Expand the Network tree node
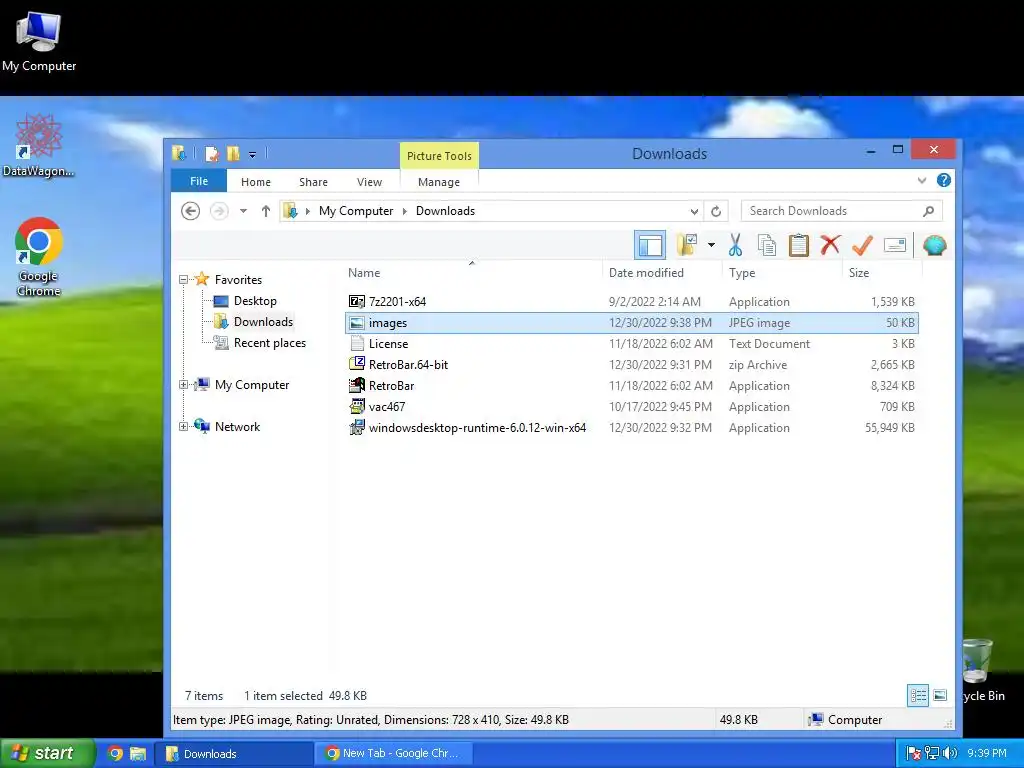This screenshot has height=768, width=1024. (x=184, y=426)
